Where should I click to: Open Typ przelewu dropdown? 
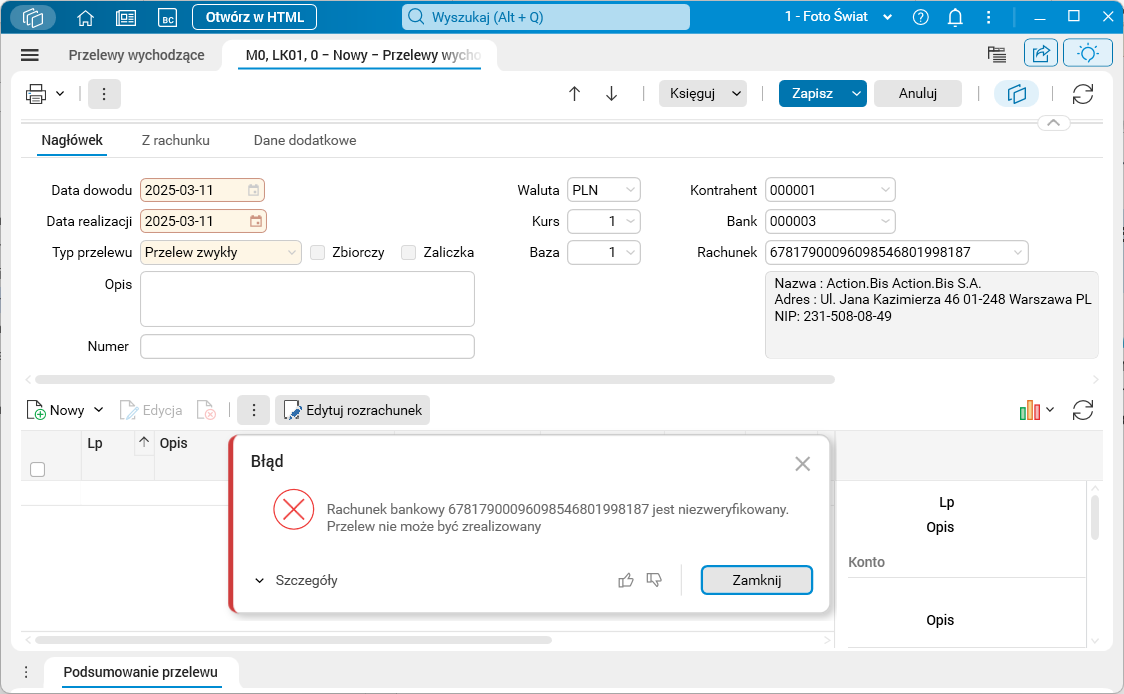point(292,252)
